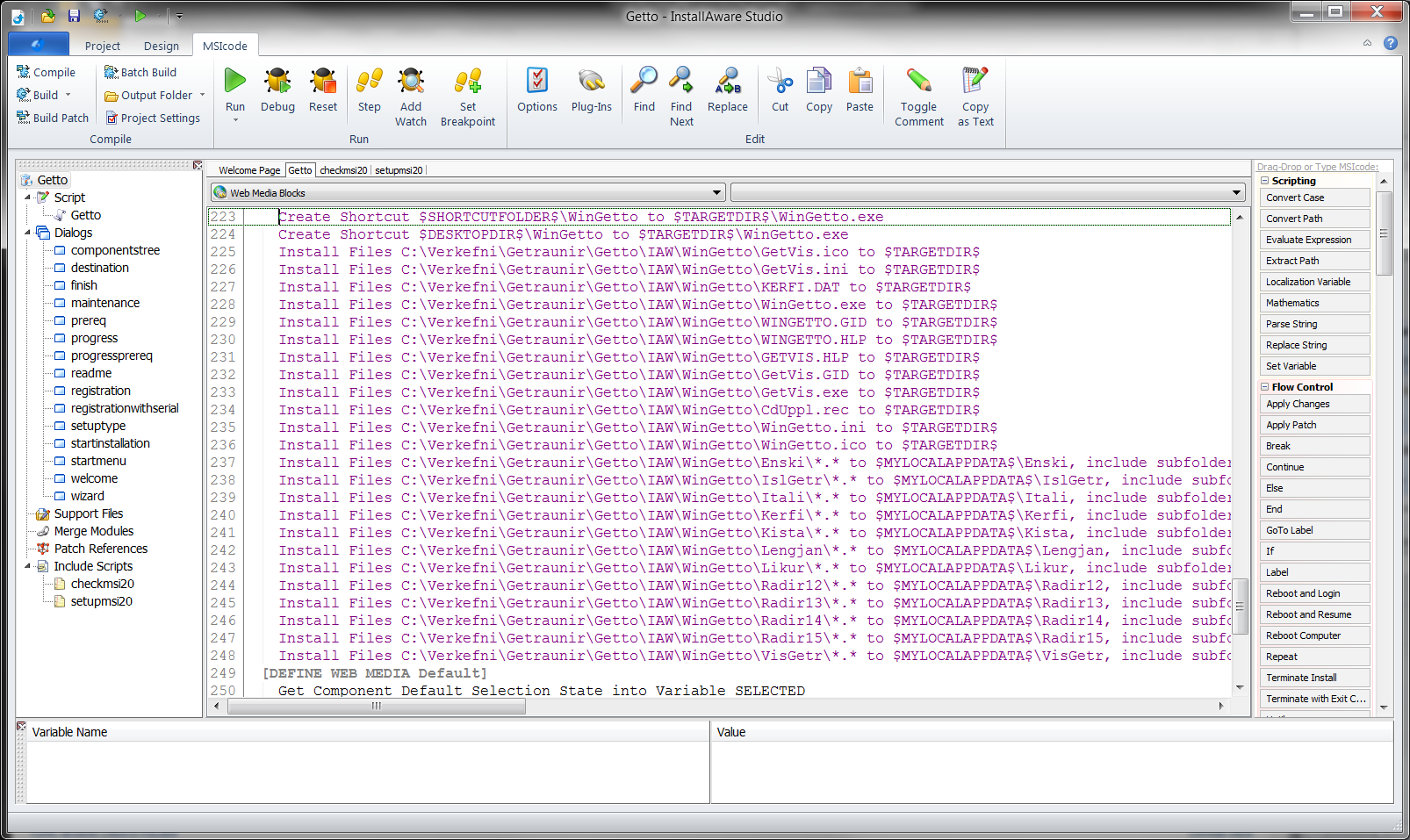Click the Replace icon

click(x=728, y=82)
